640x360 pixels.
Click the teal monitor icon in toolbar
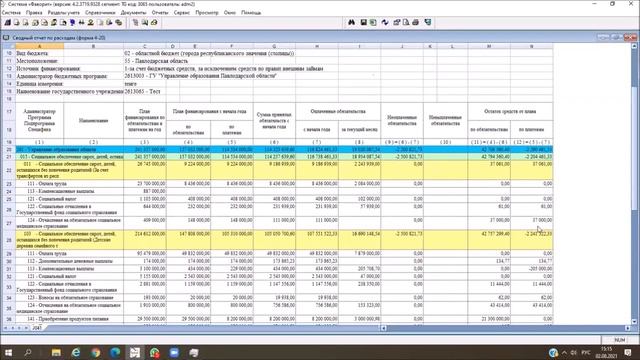(x=428, y=22)
